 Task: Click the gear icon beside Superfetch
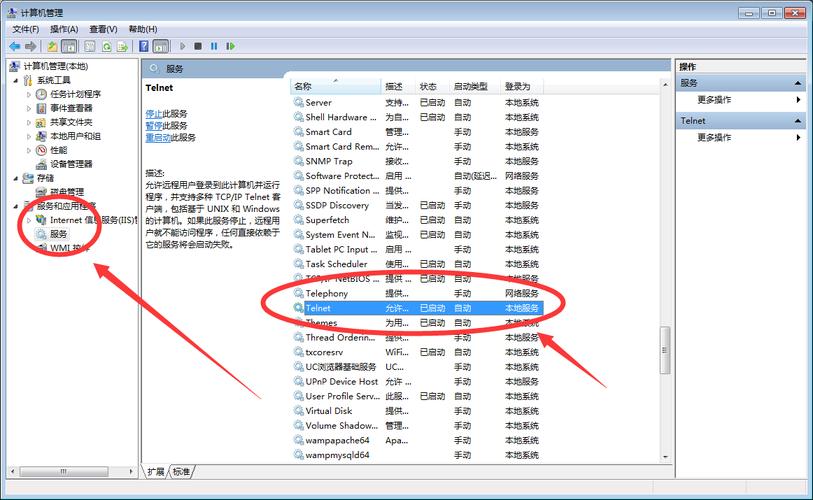click(299, 220)
